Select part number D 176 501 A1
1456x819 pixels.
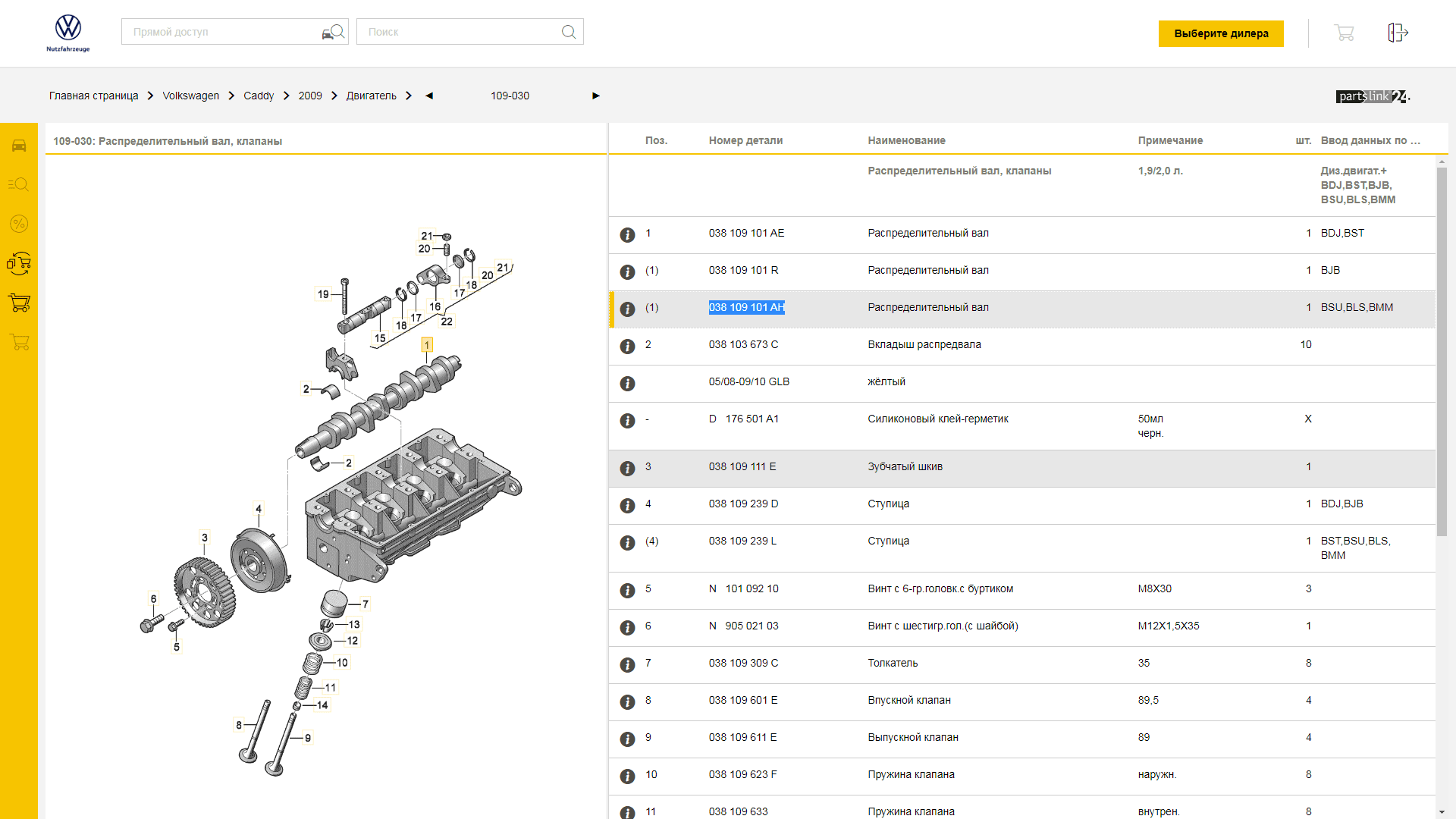[744, 419]
